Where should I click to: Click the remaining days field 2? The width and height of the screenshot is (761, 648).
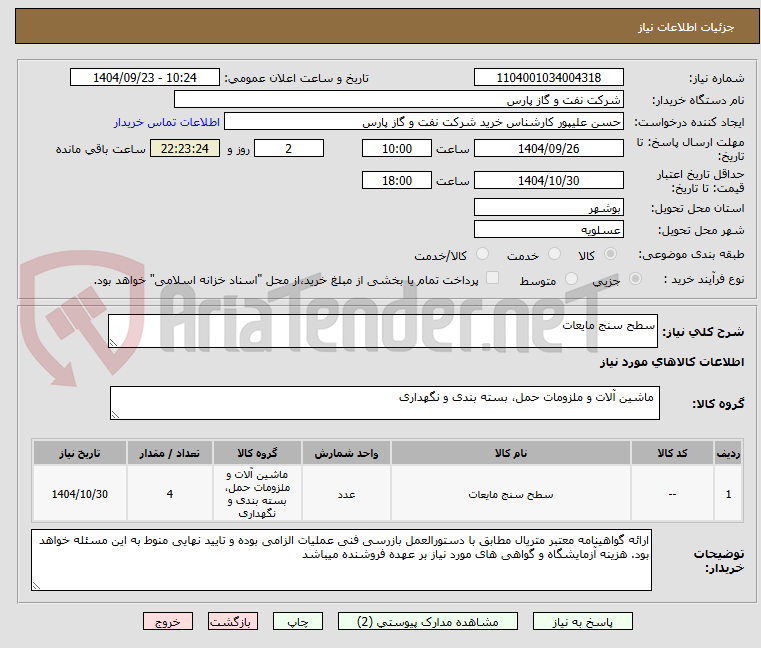coord(289,148)
